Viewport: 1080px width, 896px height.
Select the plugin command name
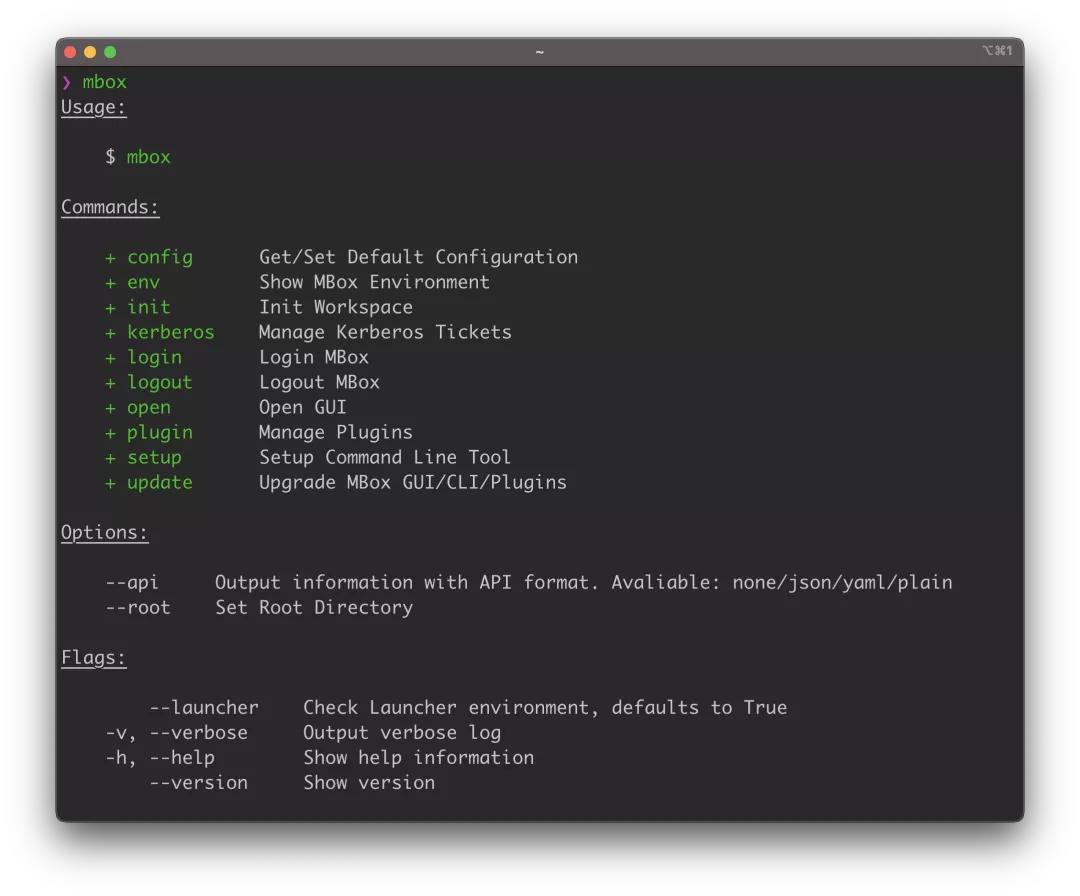click(159, 433)
